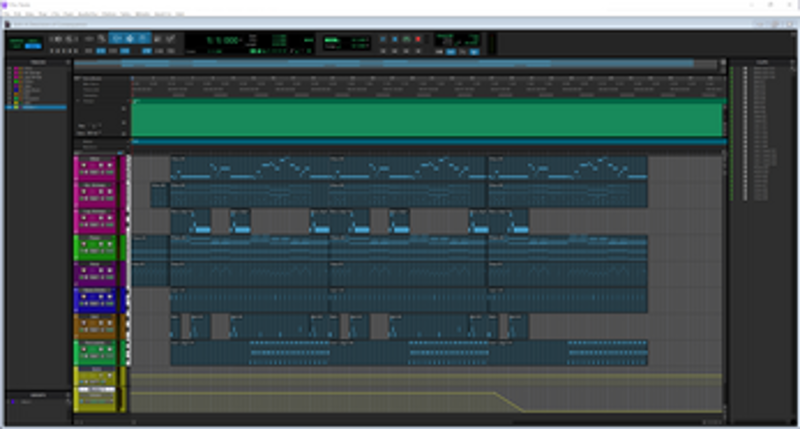The width and height of the screenshot is (800, 429).
Task: Select the Pencil tool
Action: (x=170, y=39)
